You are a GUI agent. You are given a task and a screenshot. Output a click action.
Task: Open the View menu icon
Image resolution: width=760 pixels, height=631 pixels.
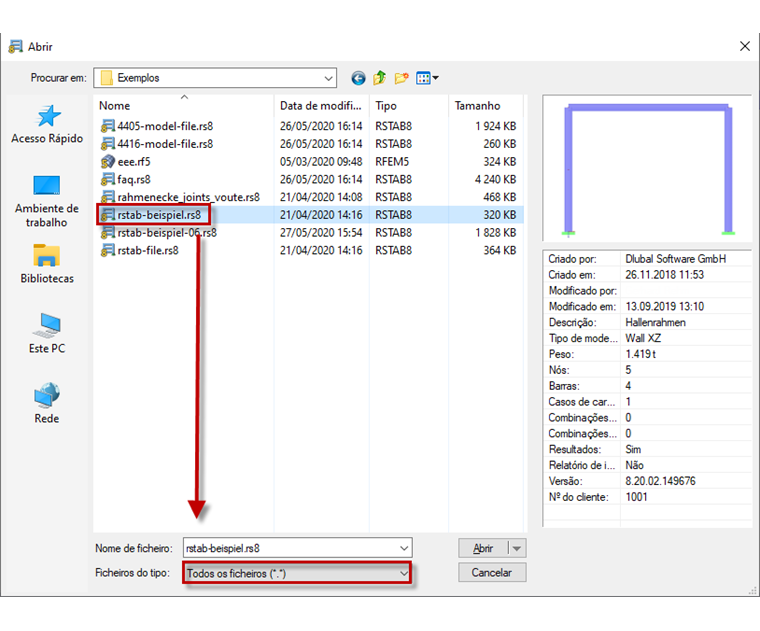[427, 78]
